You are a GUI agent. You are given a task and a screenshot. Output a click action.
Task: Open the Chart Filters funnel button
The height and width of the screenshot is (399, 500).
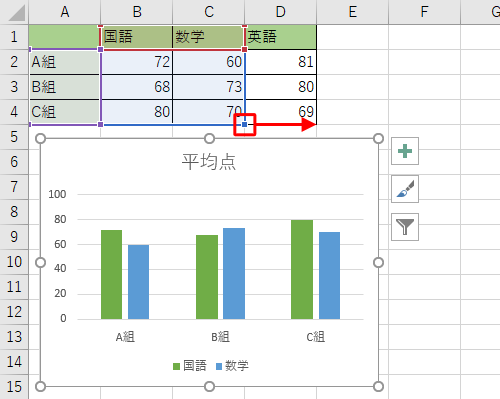point(405,227)
